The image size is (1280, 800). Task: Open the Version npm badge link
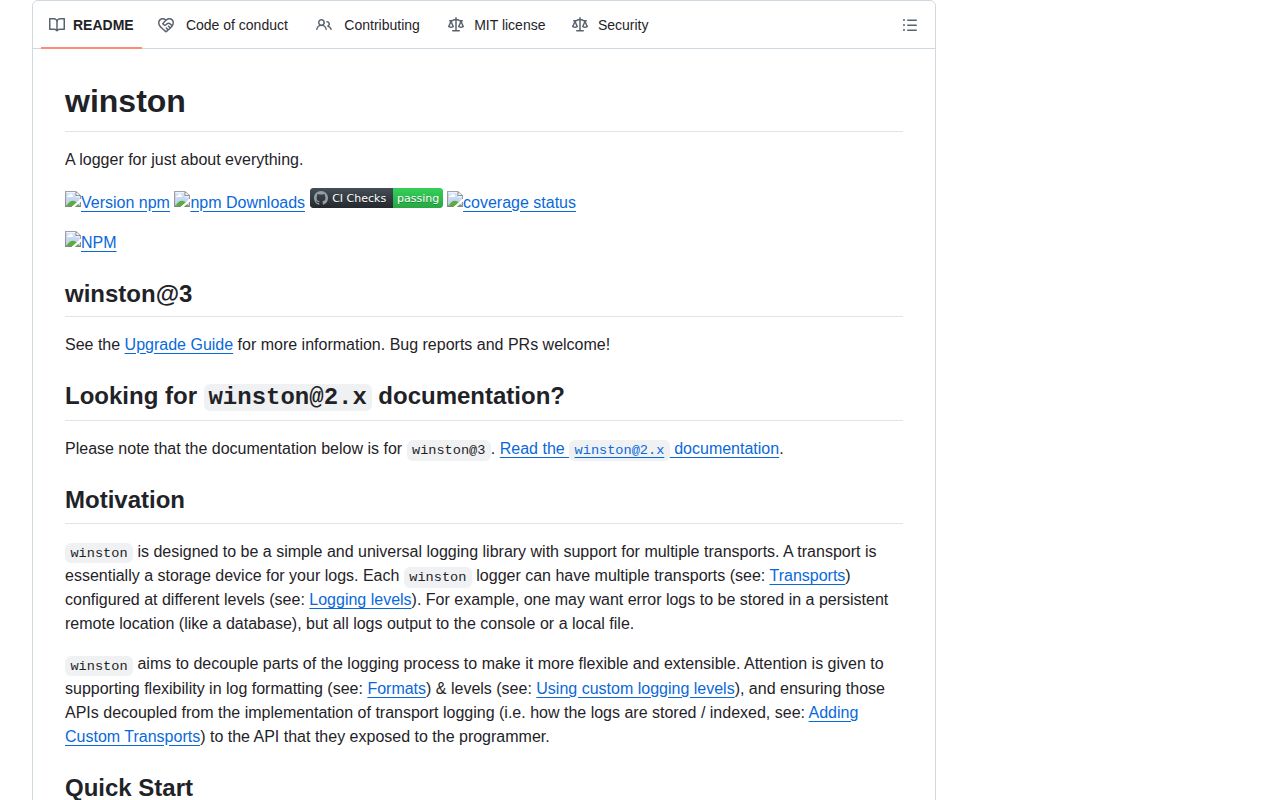click(117, 201)
